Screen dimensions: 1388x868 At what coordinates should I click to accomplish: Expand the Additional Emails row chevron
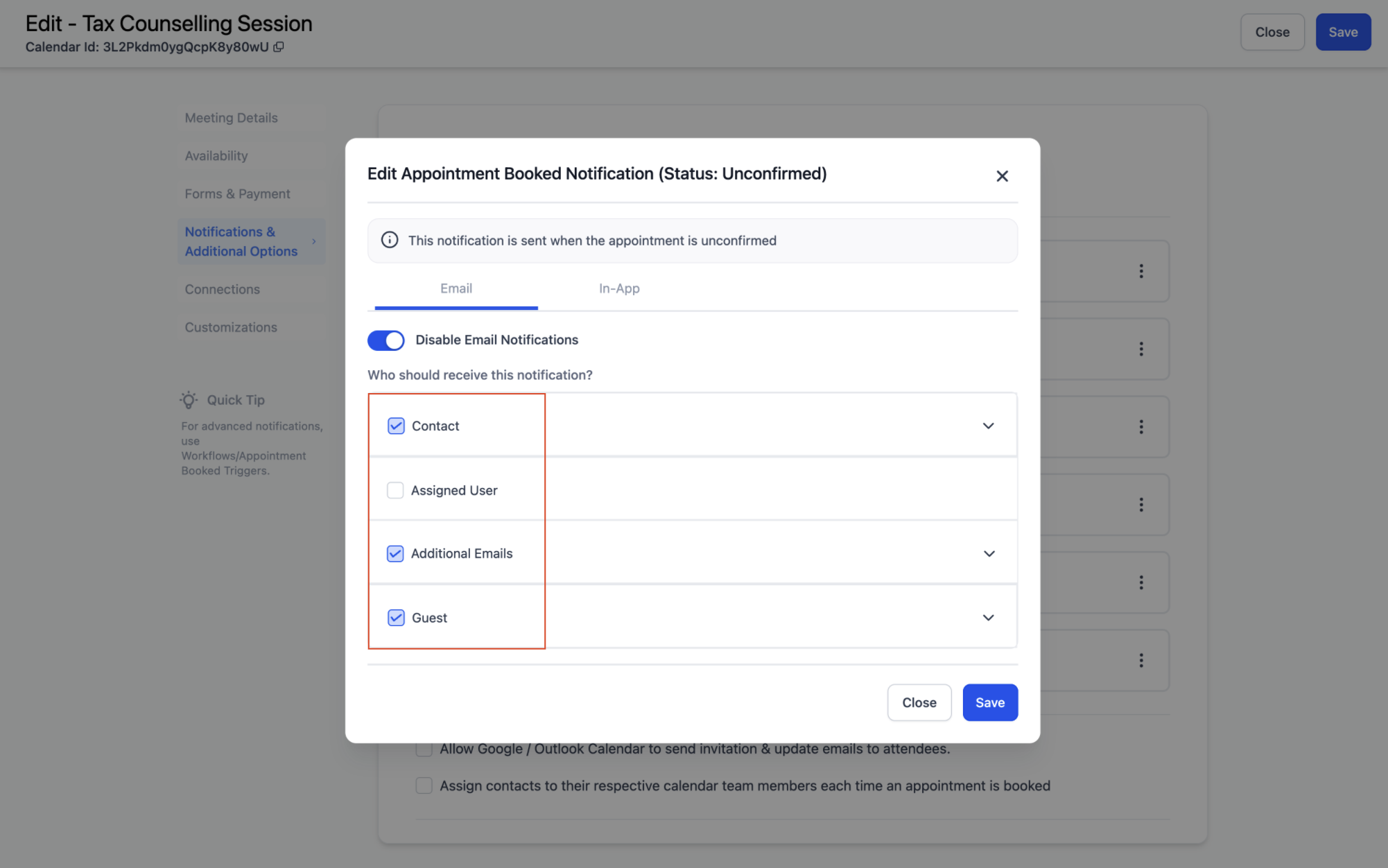tap(989, 553)
